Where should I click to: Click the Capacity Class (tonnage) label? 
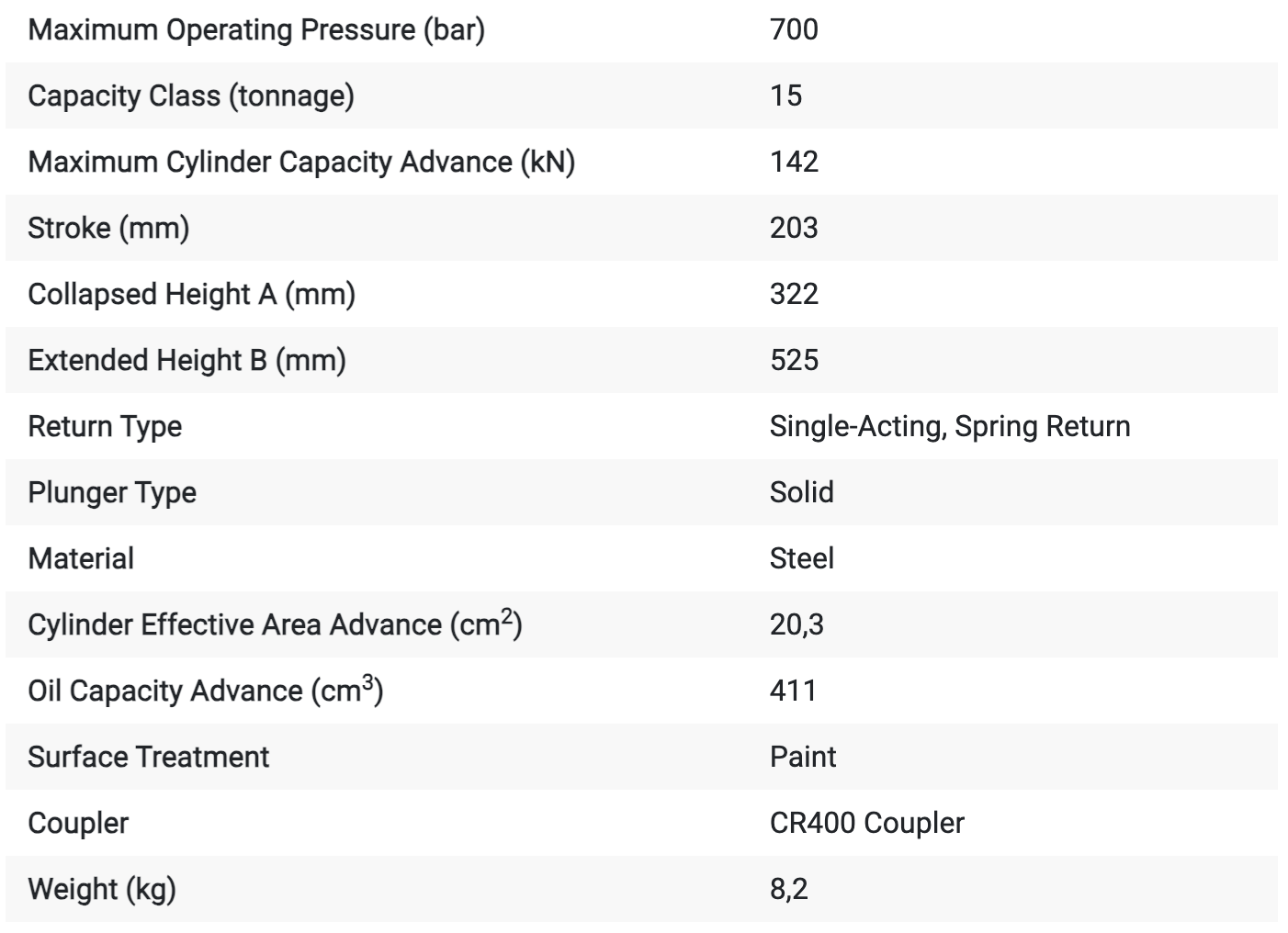191,96
